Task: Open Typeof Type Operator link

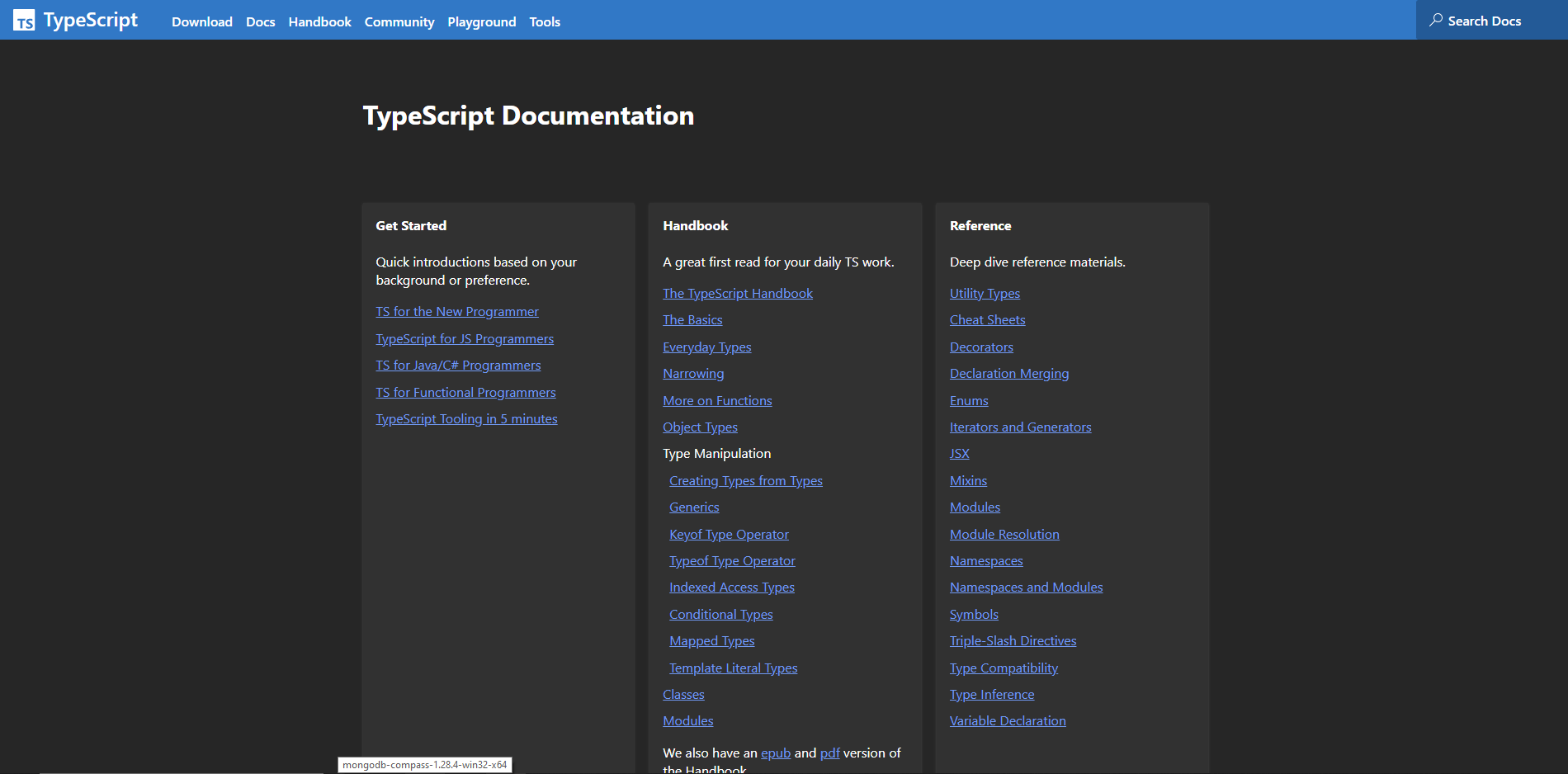Action: pos(732,561)
